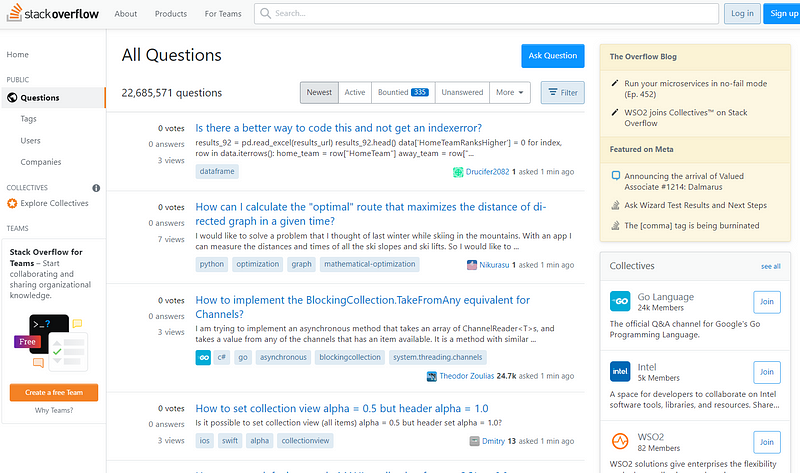Open the More sort options dropdown

click(510, 92)
